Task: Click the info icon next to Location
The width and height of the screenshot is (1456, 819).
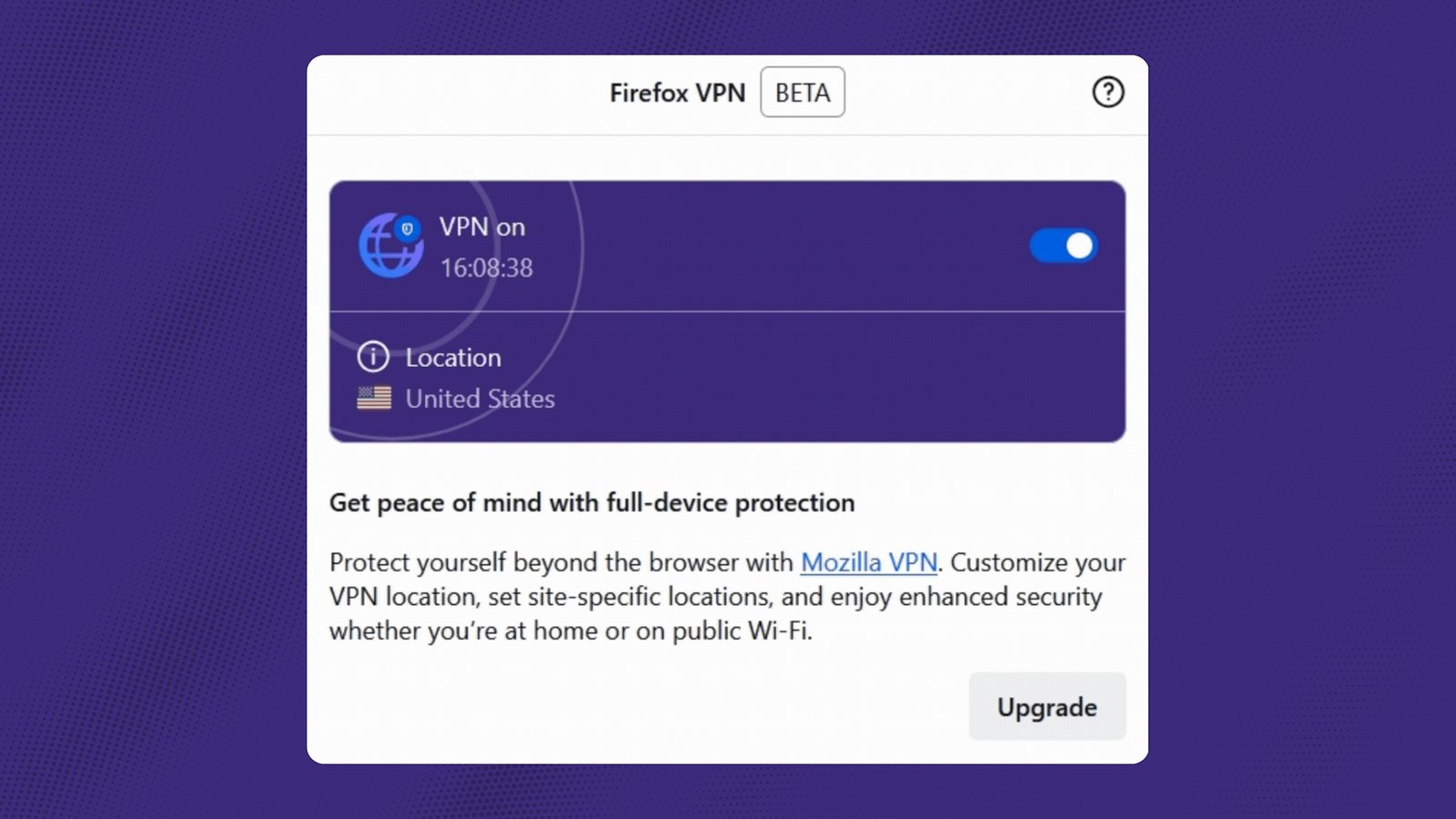Action: (371, 357)
